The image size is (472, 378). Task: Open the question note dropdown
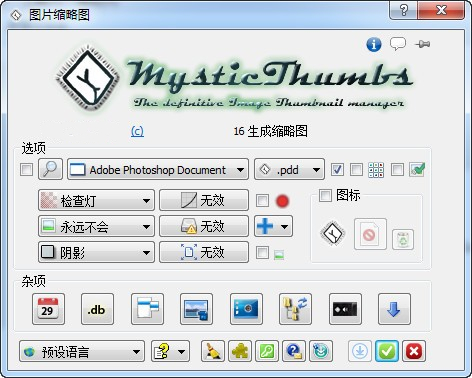tap(170, 351)
